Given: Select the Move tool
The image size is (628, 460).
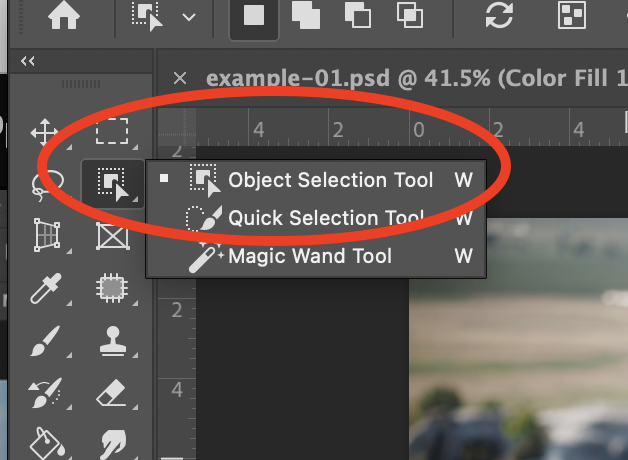Looking at the screenshot, I should coord(45,133).
